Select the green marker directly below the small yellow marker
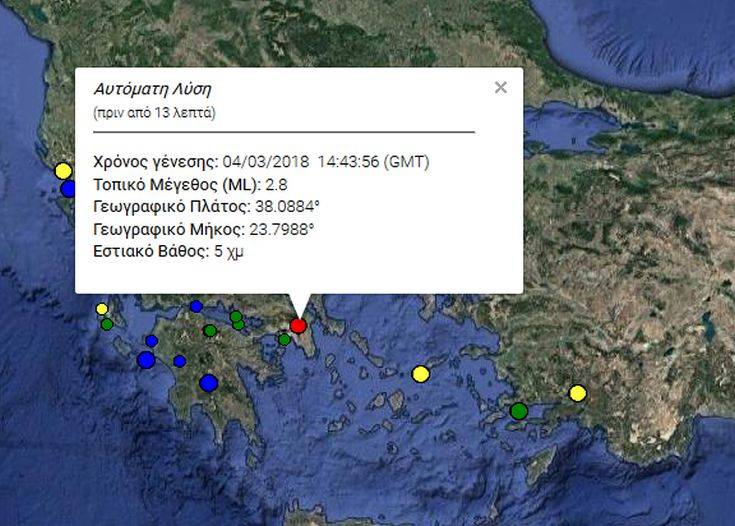Screen dimensions: 735x526 coord(107,324)
